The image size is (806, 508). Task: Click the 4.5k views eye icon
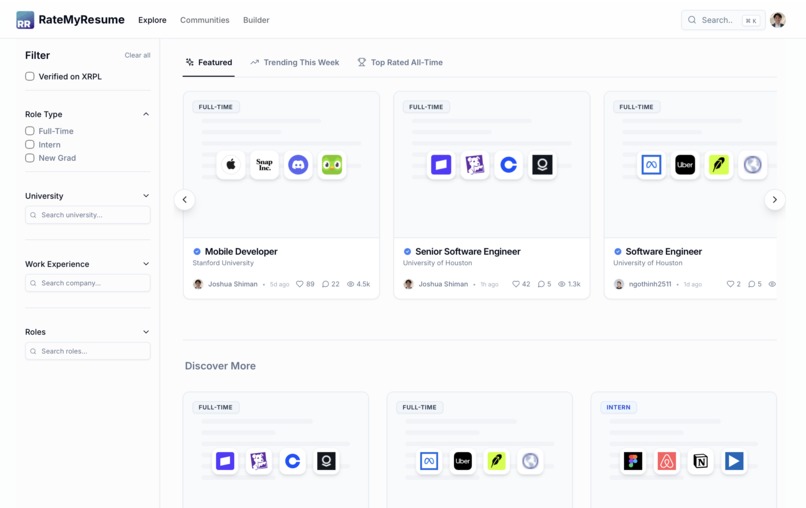(351, 284)
